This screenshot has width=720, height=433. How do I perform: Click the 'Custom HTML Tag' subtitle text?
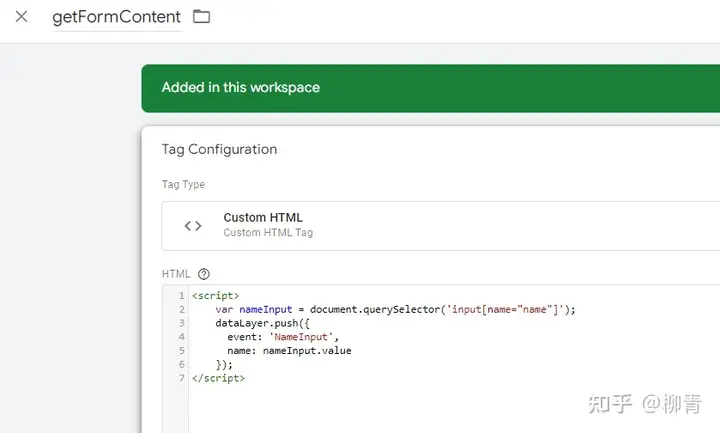pyautogui.click(x=268, y=233)
